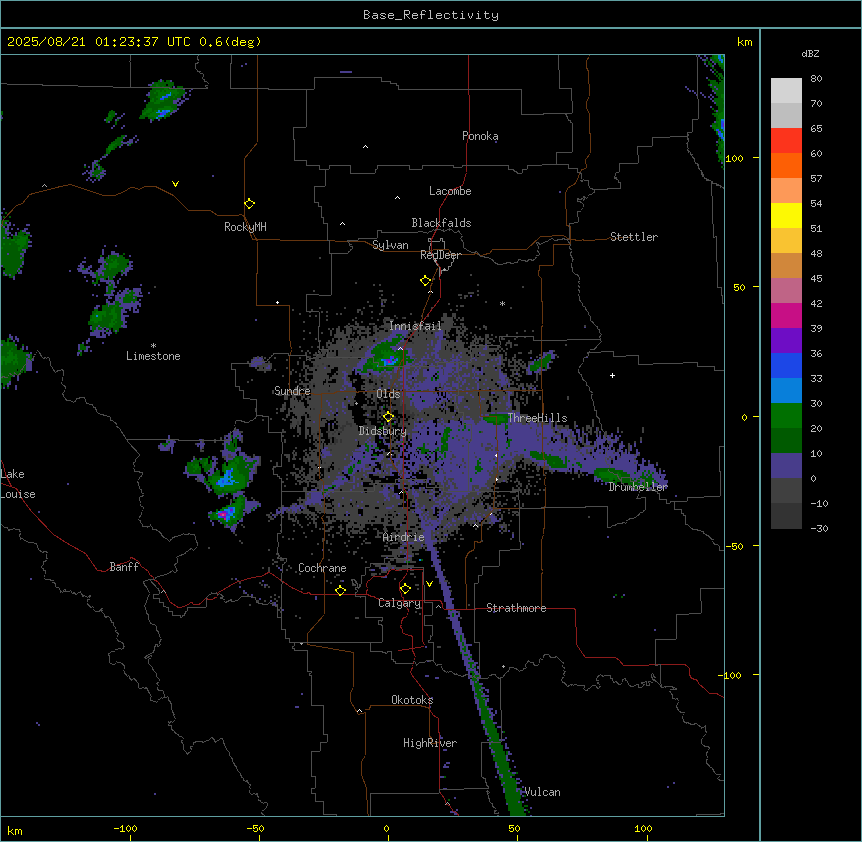Image resolution: width=862 pixels, height=842 pixels.
Task: Click the Strathmore town label
Action: click(516, 608)
